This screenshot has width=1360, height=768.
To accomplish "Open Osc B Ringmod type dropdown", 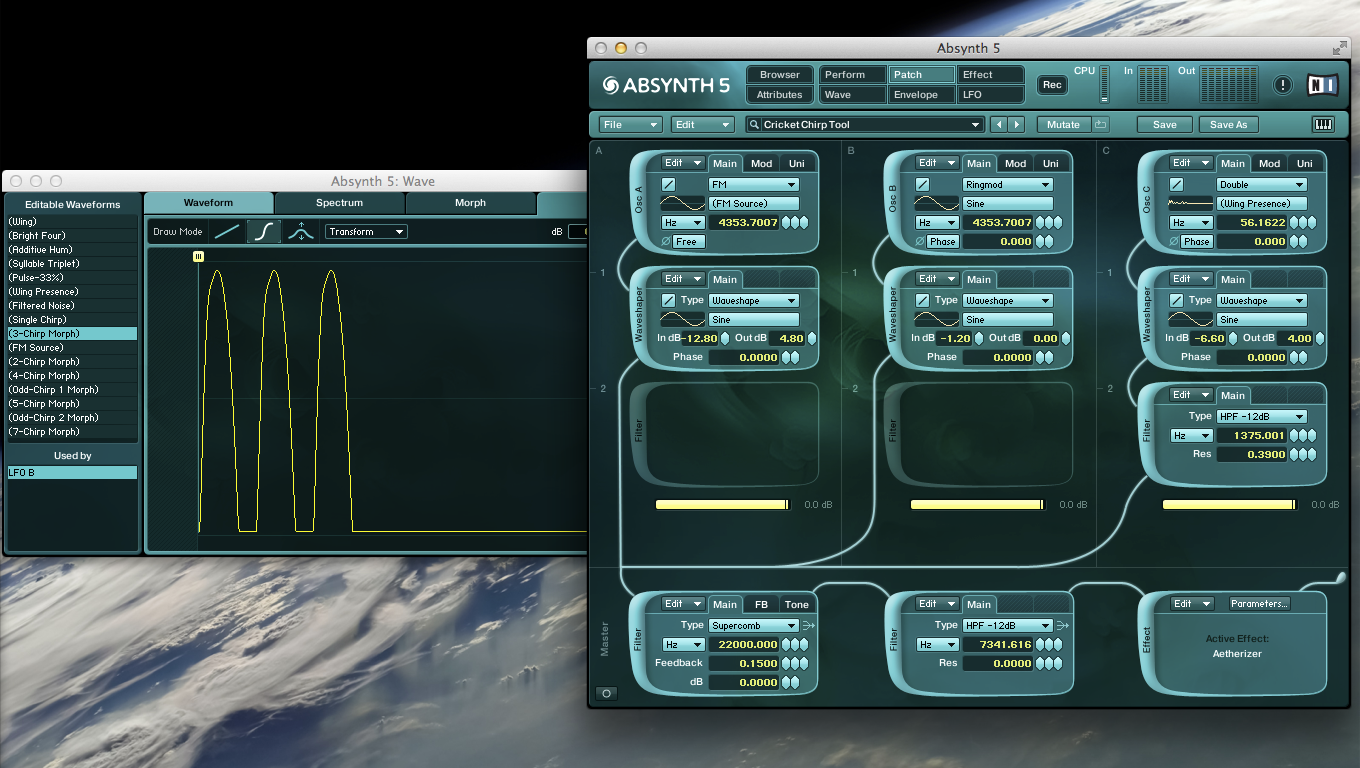I will pos(1008,185).
